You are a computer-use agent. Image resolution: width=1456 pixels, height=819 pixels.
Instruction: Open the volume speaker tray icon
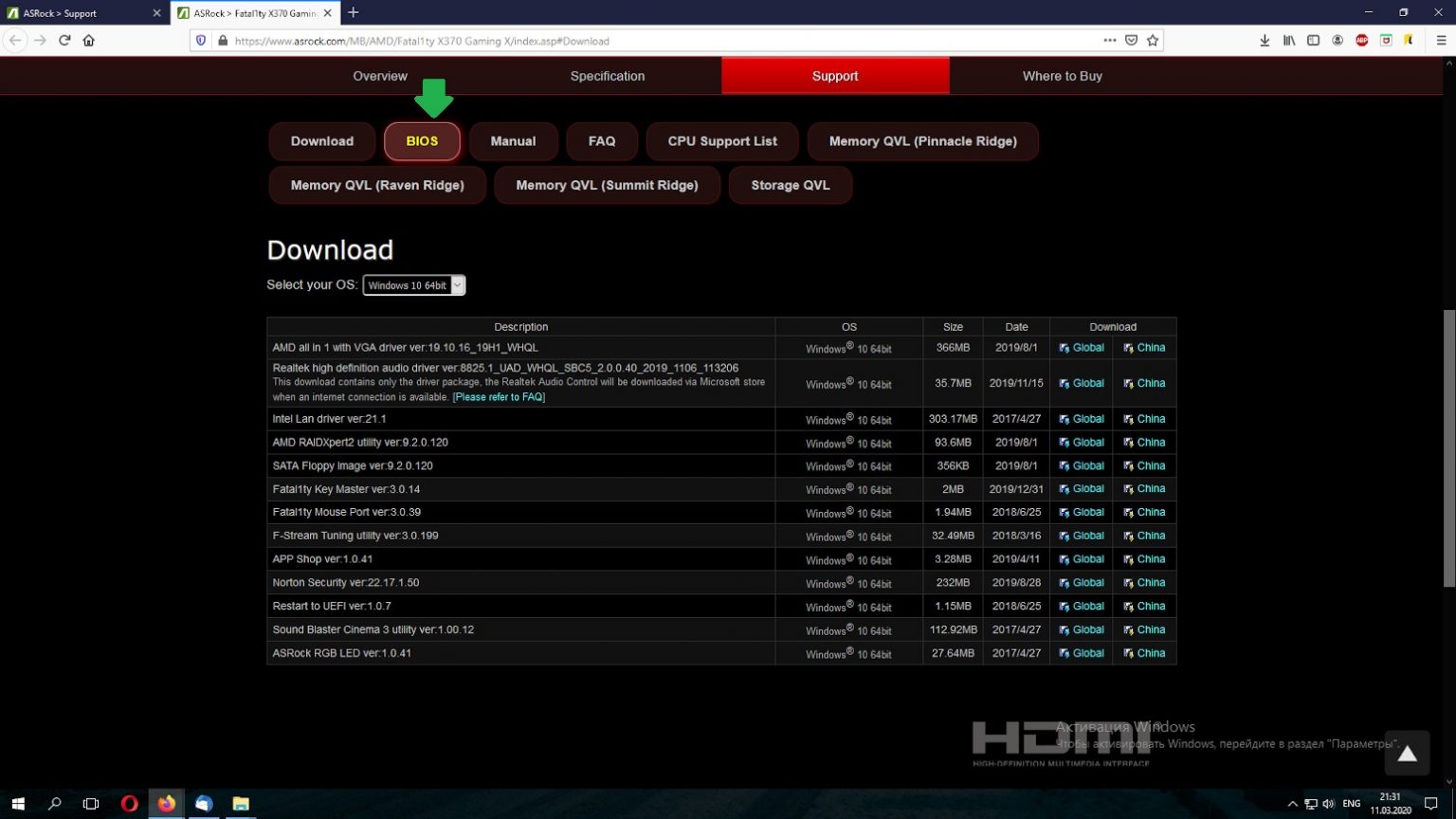pos(1328,804)
